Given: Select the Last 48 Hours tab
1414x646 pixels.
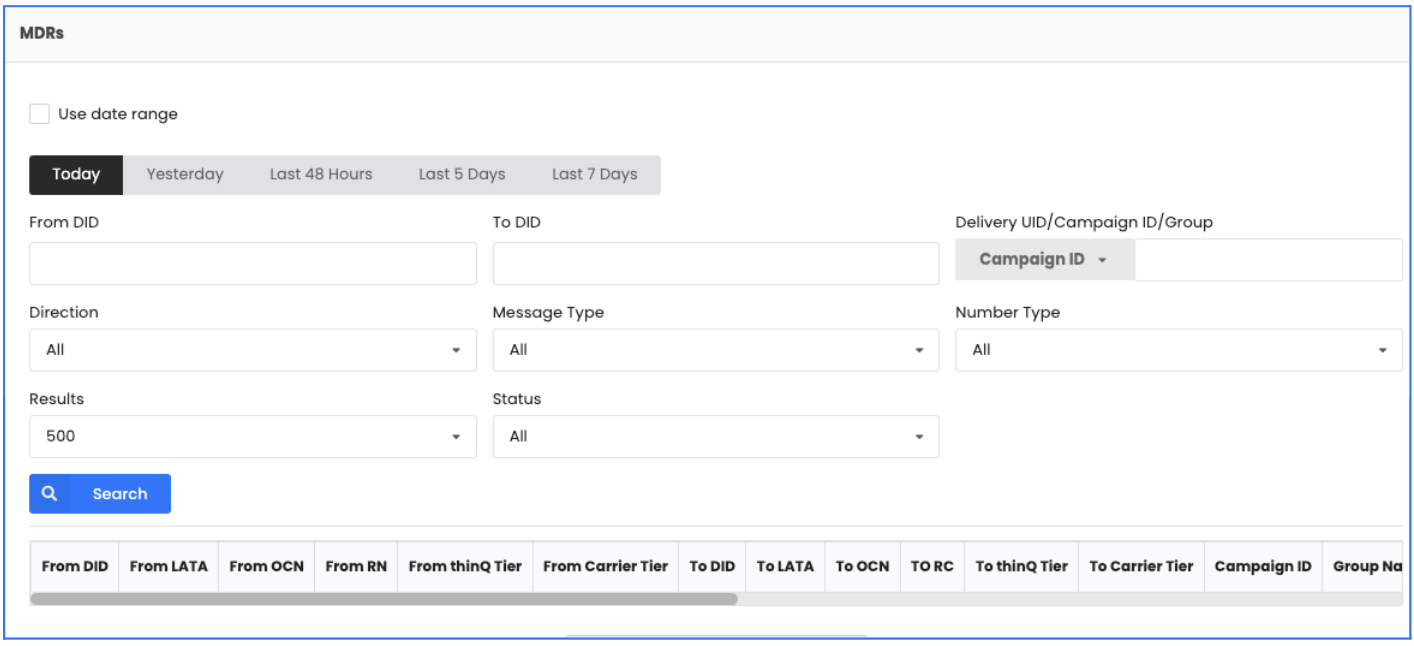Looking at the screenshot, I should pos(320,174).
